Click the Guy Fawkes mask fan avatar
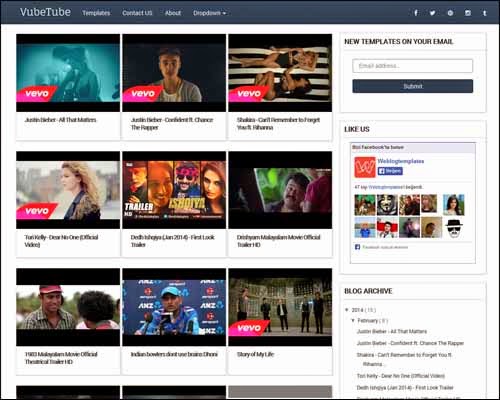Viewport: 500px width, 400px height. (x=387, y=205)
